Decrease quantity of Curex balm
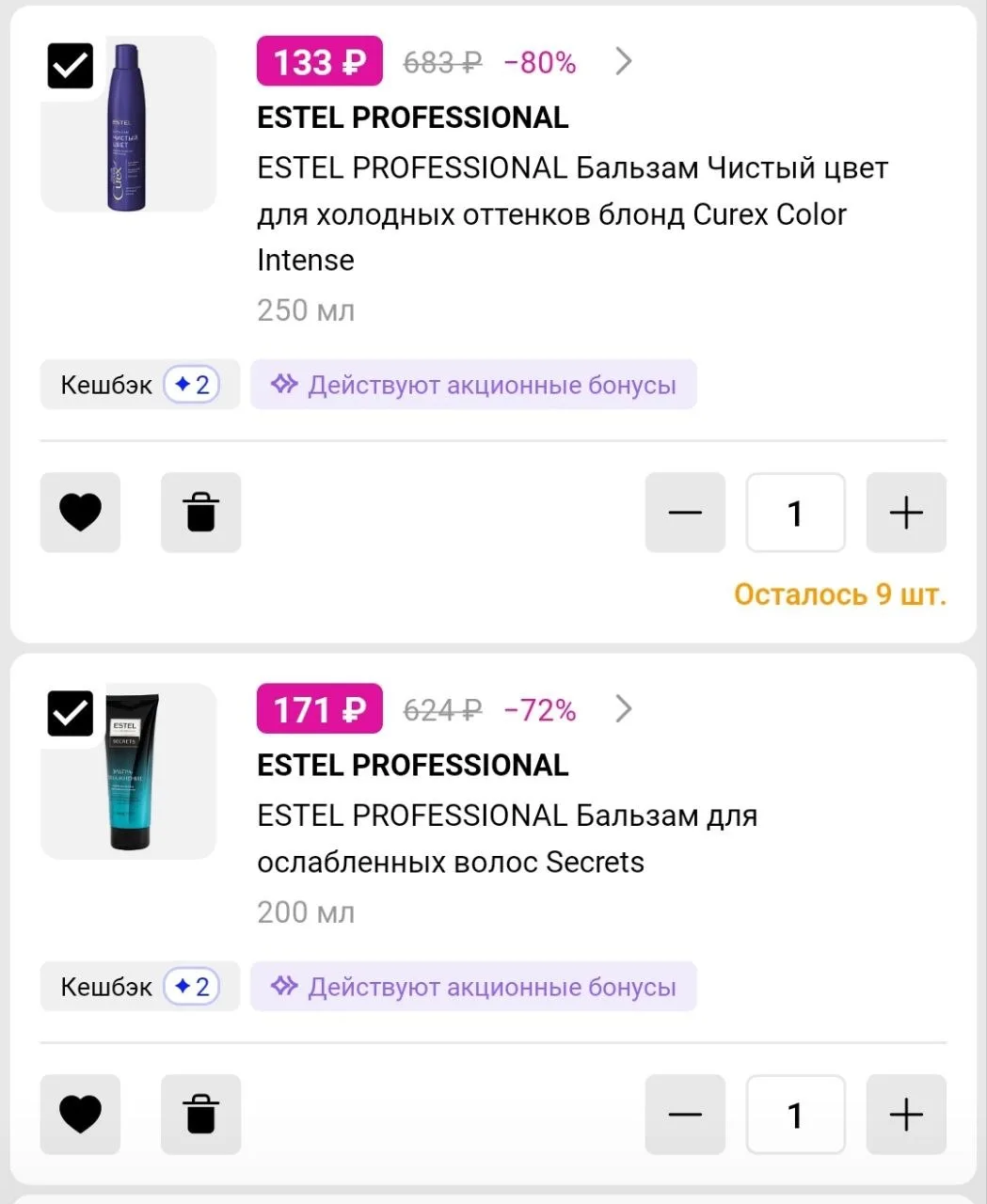Image resolution: width=987 pixels, height=1204 pixels. click(685, 513)
